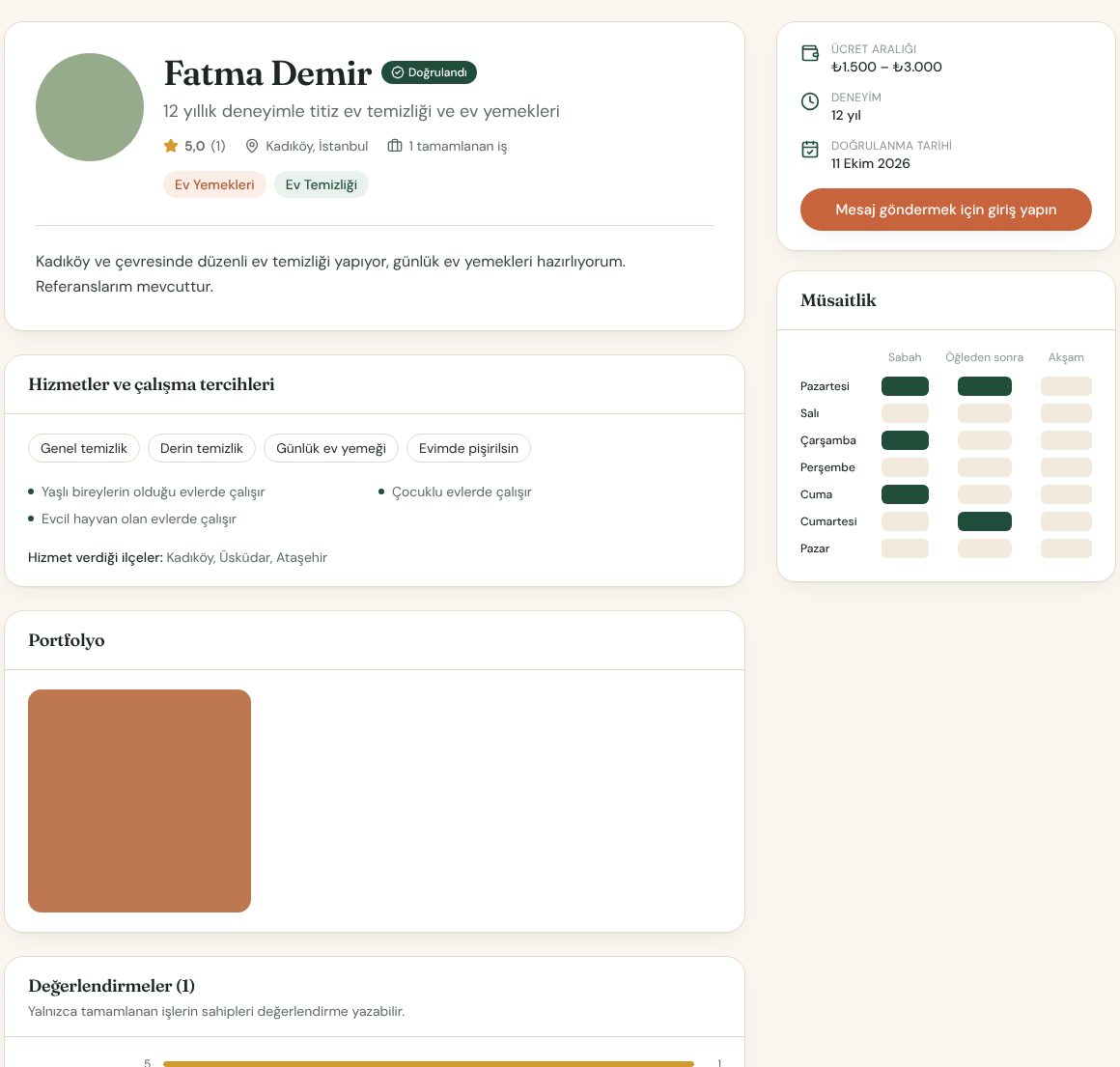Click 'Çocuklu evlerde çalışır' text
Viewport: 1120px width, 1067px height.
(x=462, y=492)
